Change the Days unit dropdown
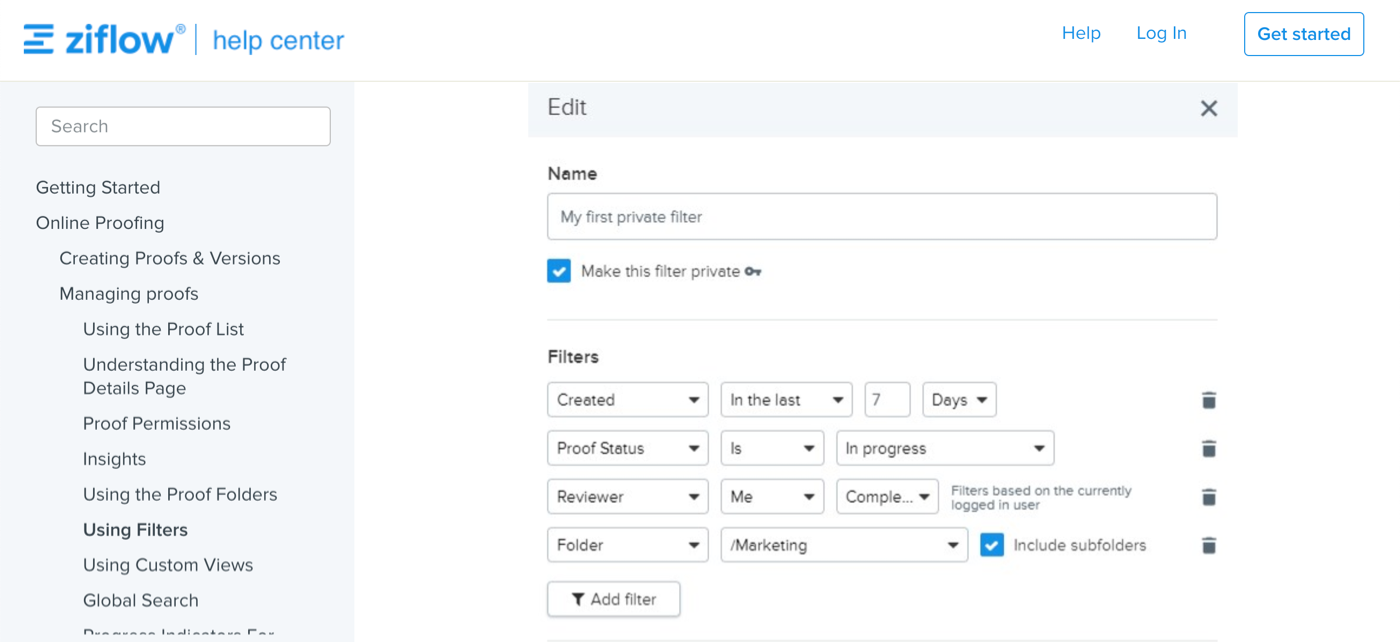1400x642 pixels. pyautogui.click(x=958, y=400)
